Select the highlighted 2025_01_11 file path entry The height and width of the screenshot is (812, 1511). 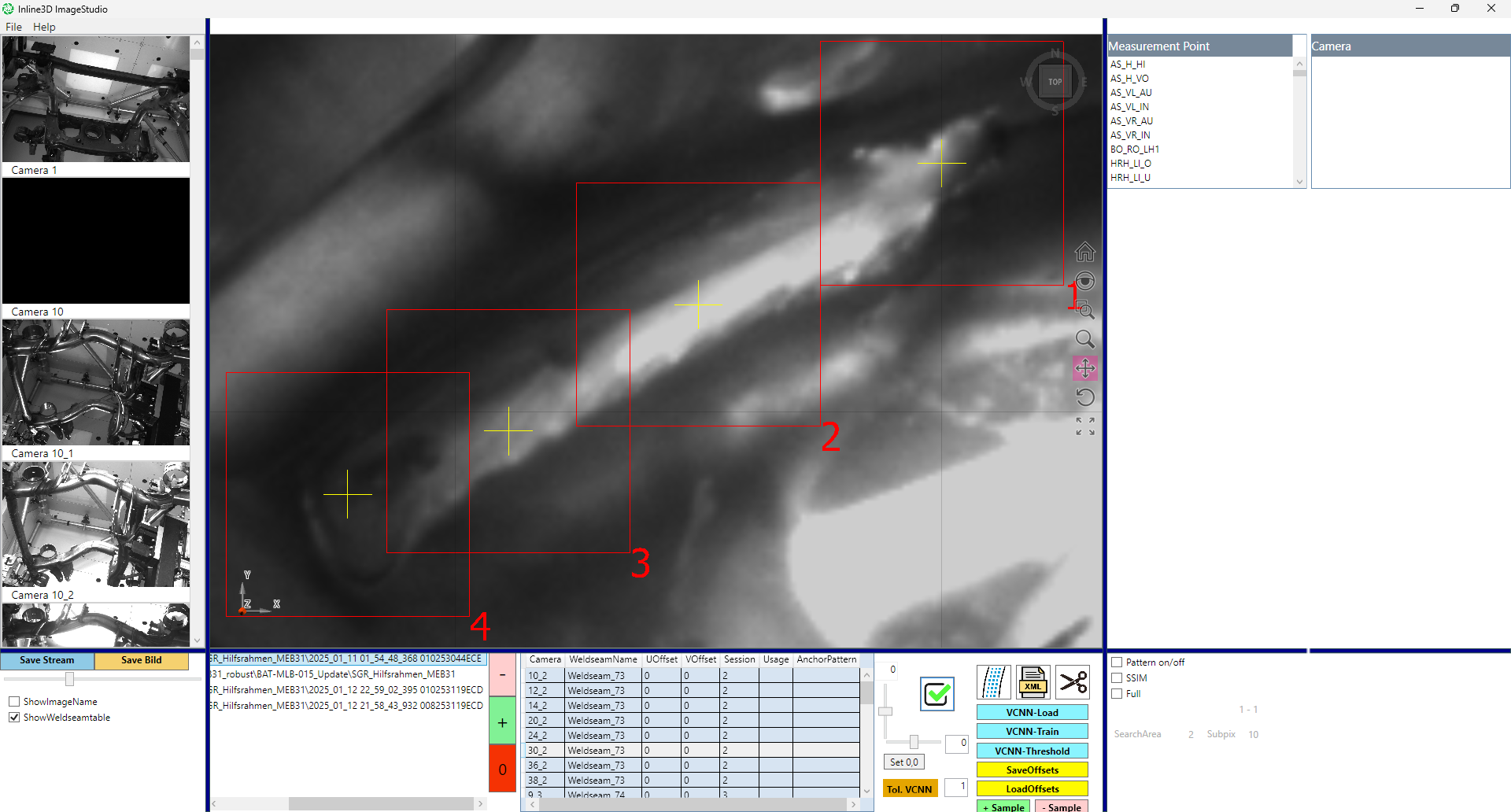347,659
